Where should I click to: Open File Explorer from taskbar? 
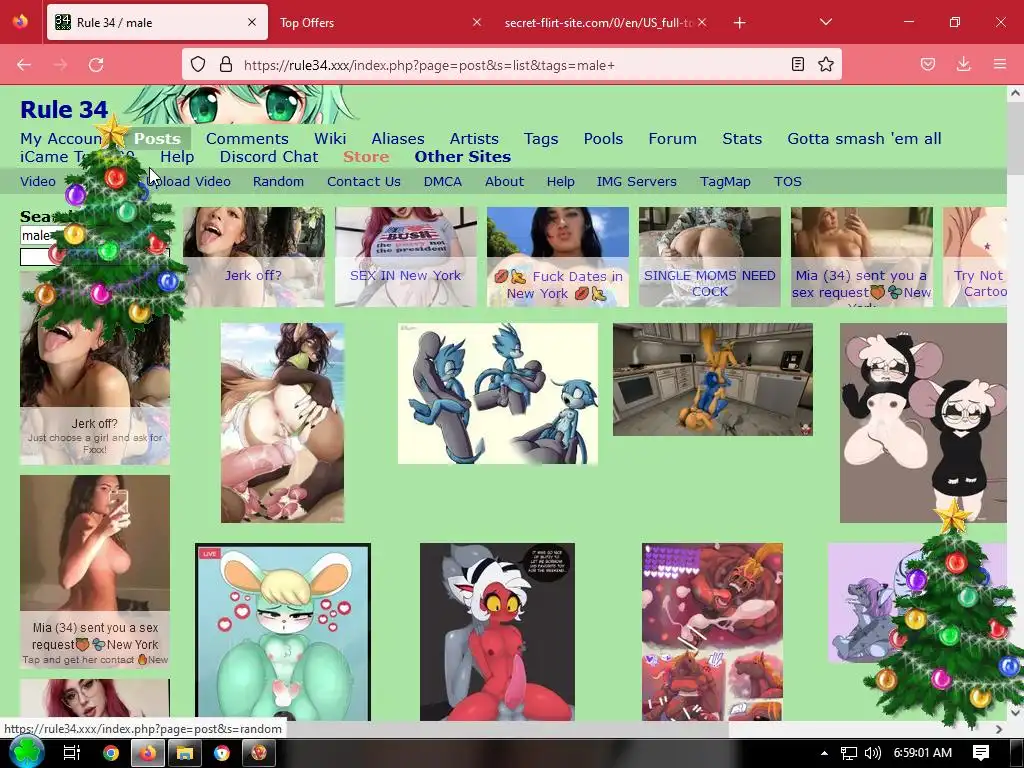[x=185, y=753]
